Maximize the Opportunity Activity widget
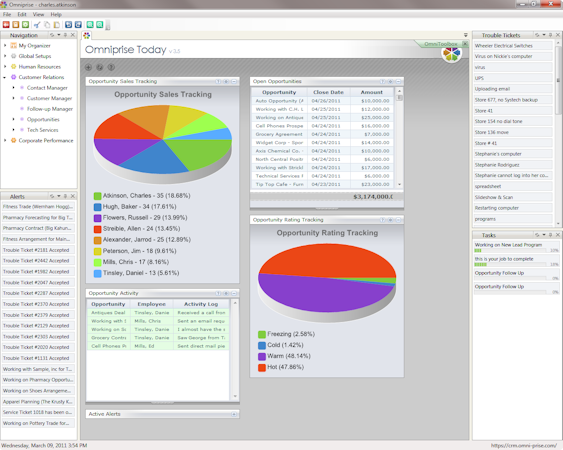This screenshot has width=563, height=450. [x=226, y=293]
